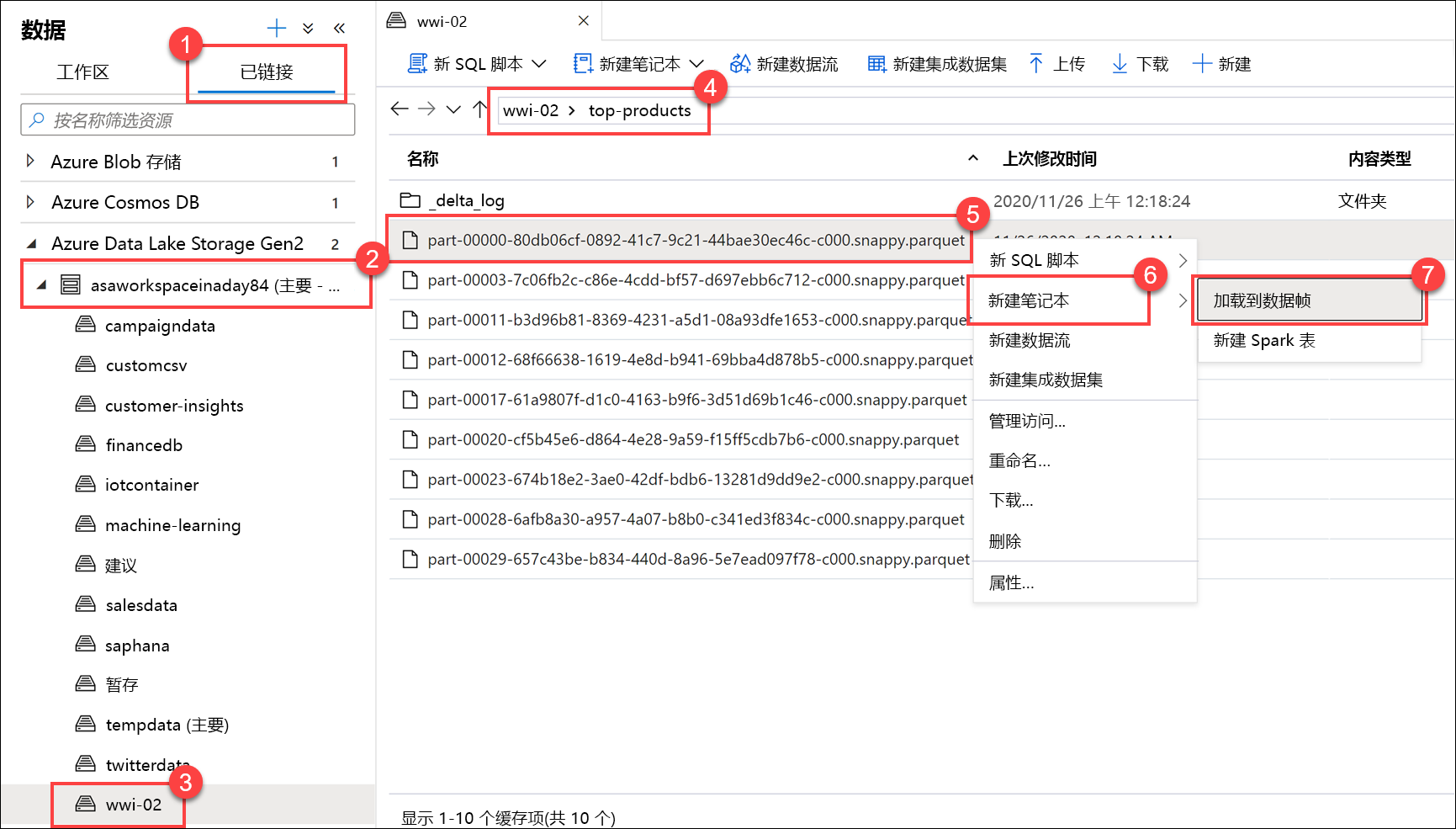Click the 暂存 container icon
1456x829 pixels.
[x=86, y=683]
